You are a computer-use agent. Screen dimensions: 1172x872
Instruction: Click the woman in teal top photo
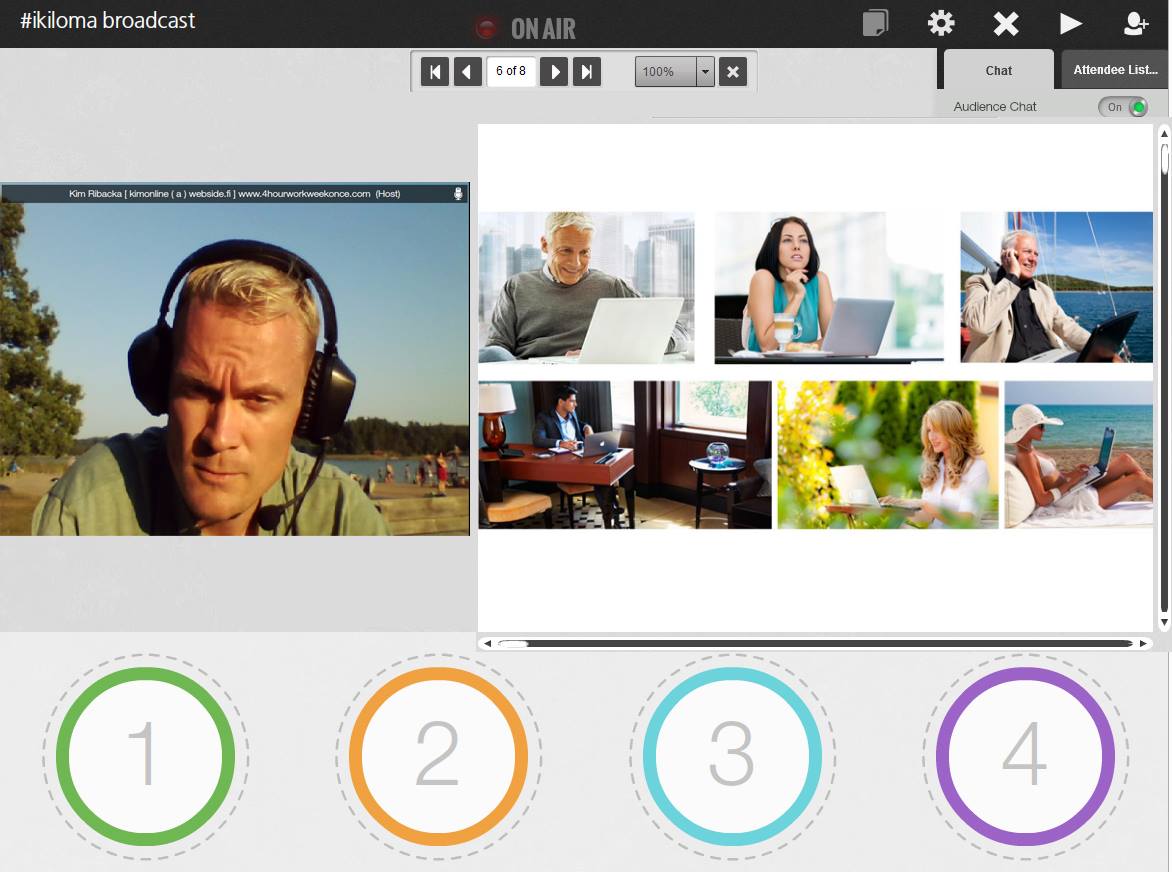click(x=829, y=288)
